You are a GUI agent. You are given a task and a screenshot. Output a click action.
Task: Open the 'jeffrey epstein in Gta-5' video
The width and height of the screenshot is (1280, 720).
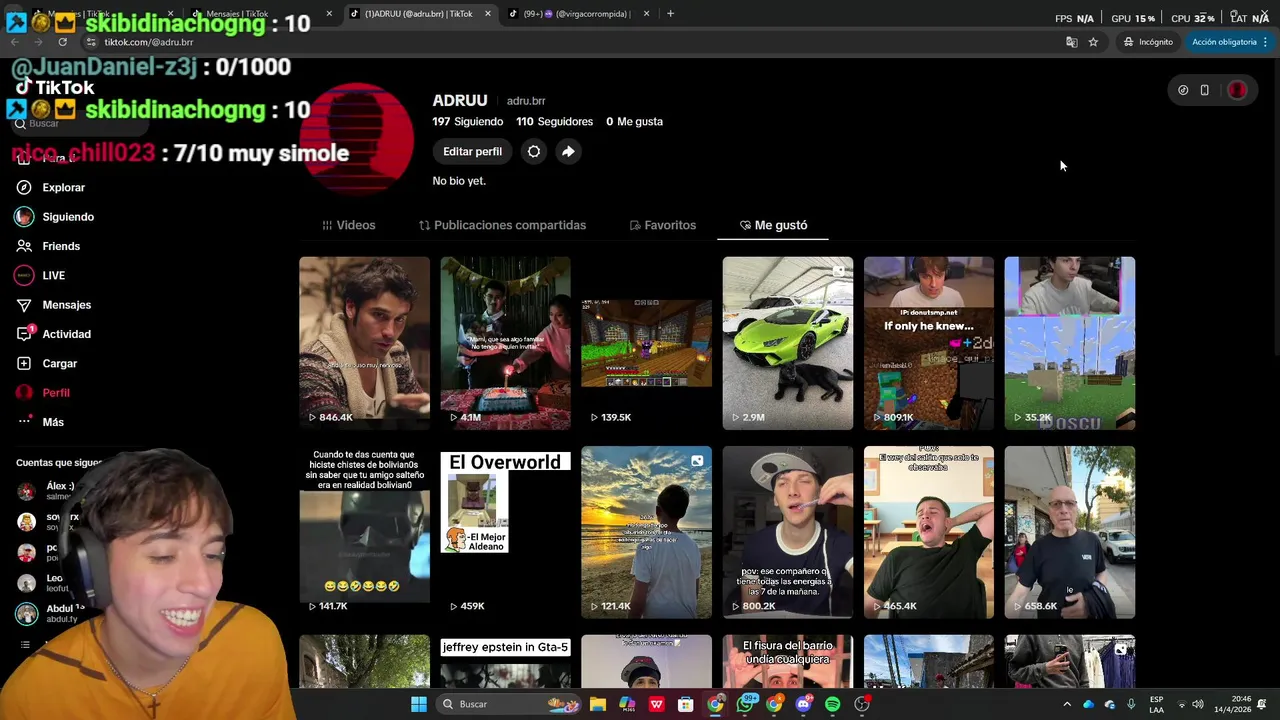coord(505,661)
